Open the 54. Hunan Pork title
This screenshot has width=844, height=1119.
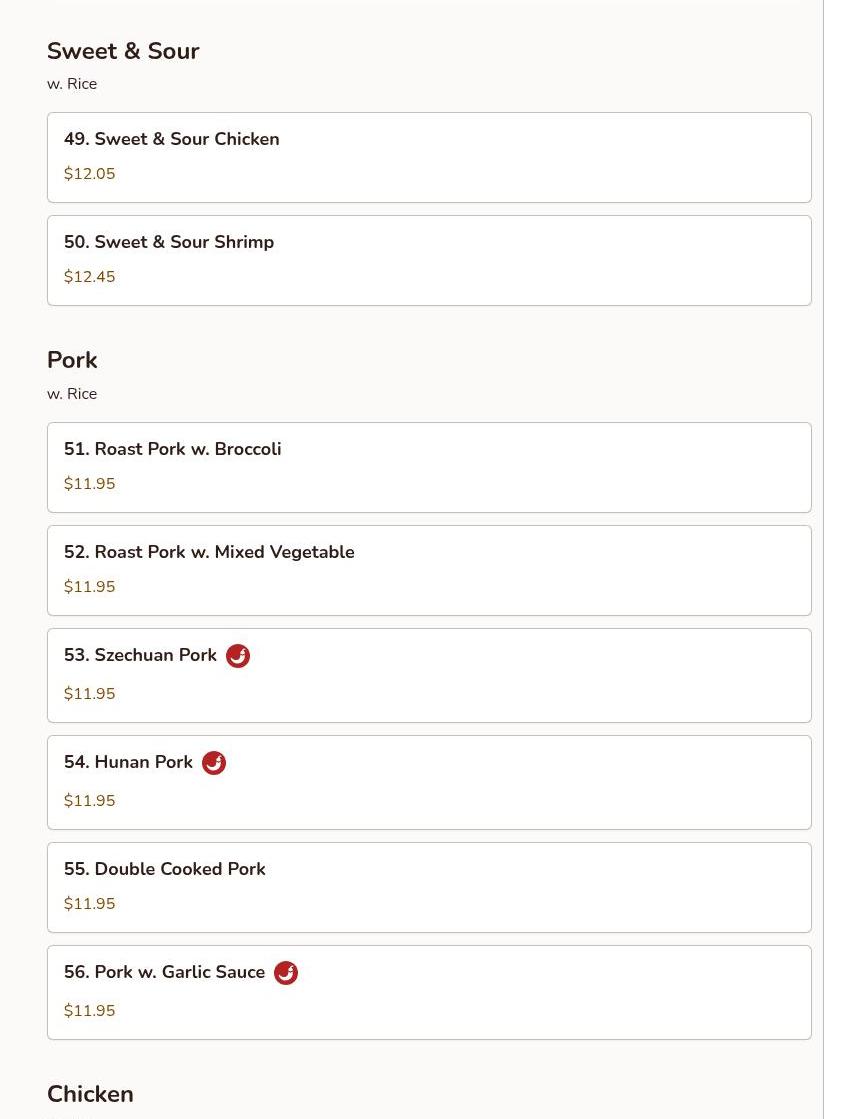point(128,762)
